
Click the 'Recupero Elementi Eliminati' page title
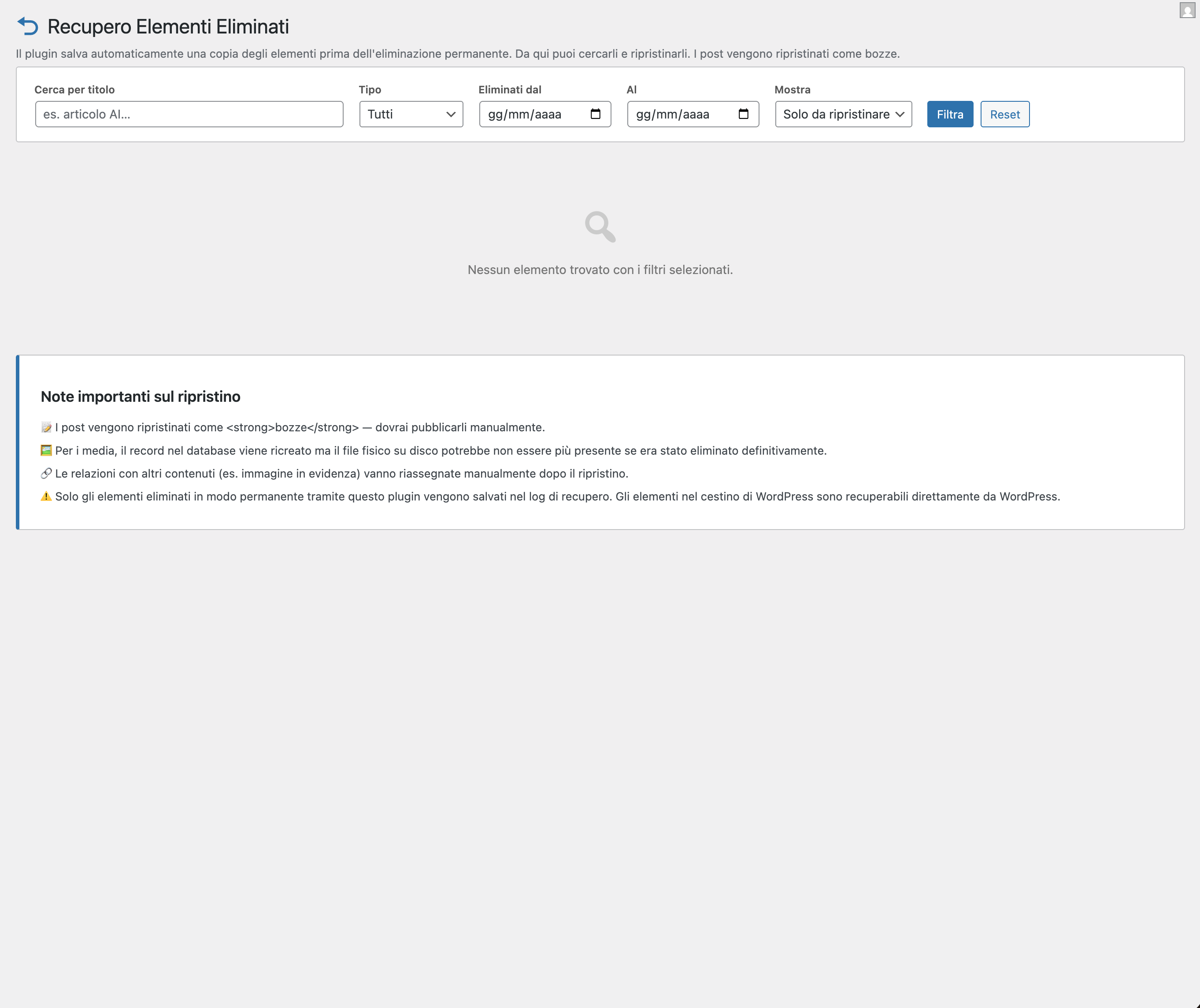coord(168,26)
